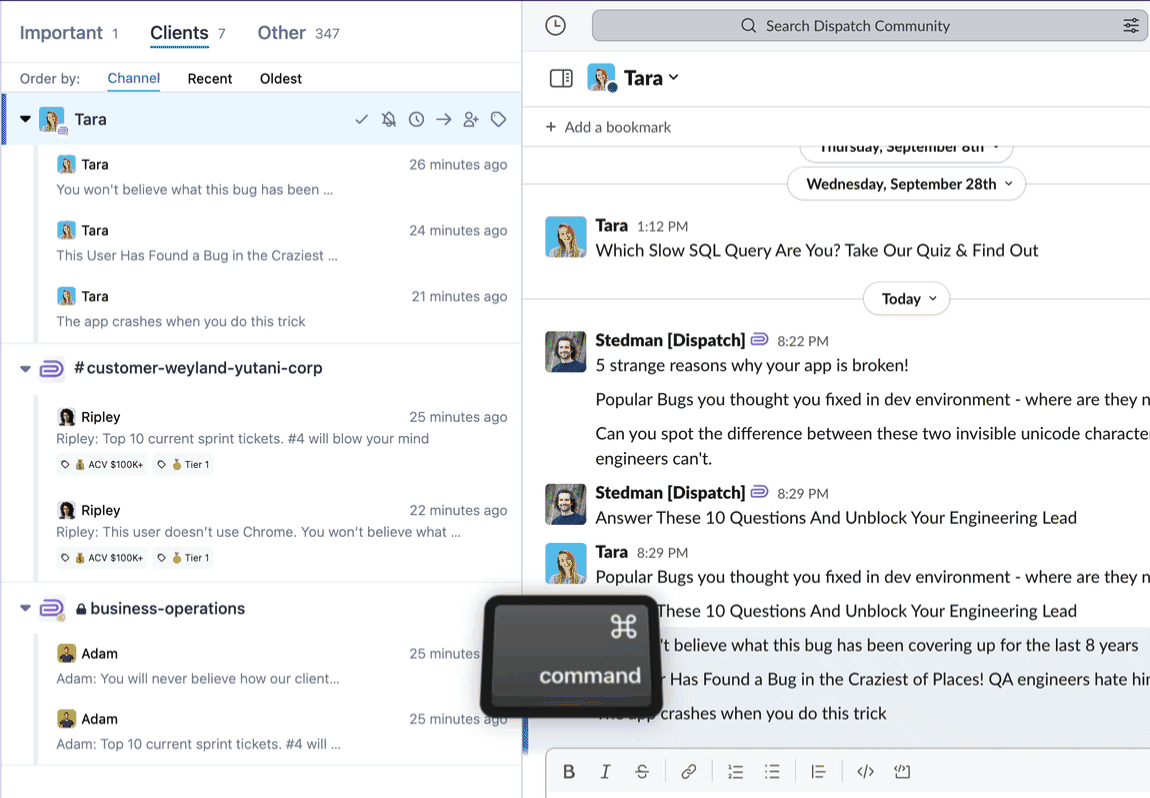Image resolution: width=1150 pixels, height=798 pixels.
Task: Assign Tara conversation with the add-person icon
Action: (x=471, y=120)
